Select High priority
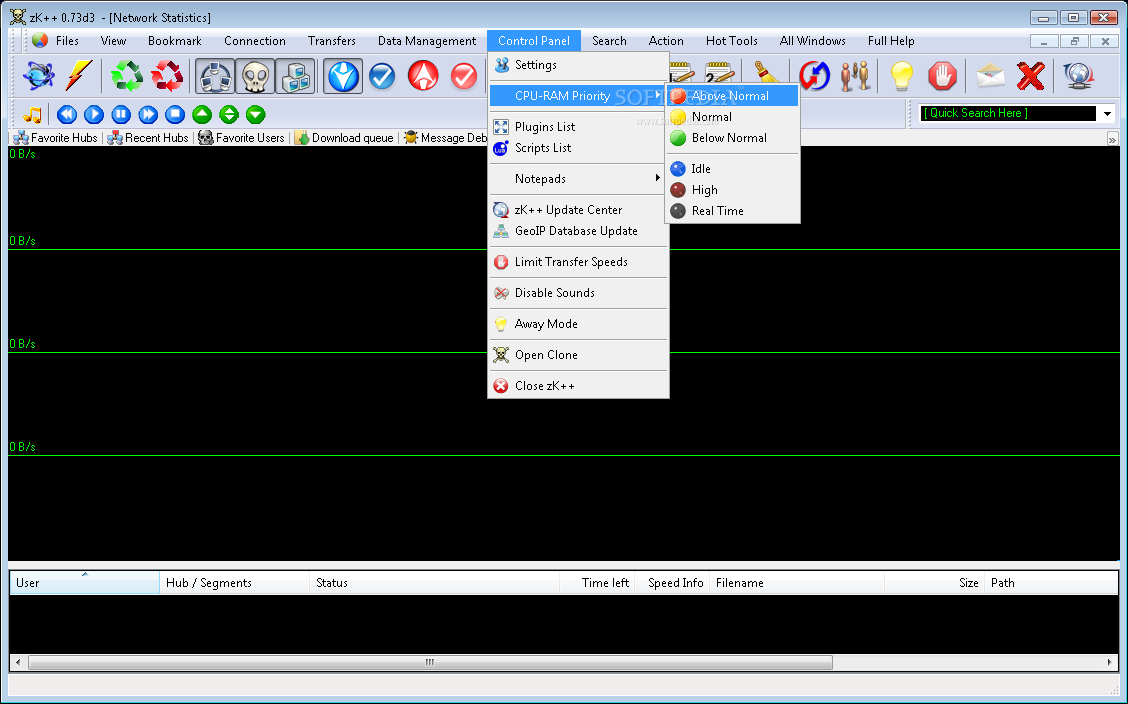 (x=732, y=189)
